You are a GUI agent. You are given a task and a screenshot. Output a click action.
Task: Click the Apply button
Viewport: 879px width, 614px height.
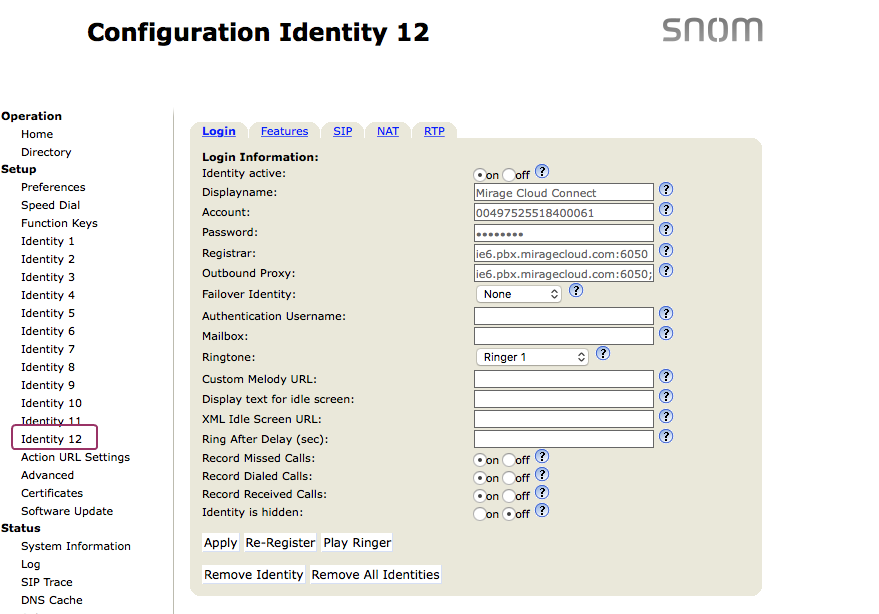[220, 543]
